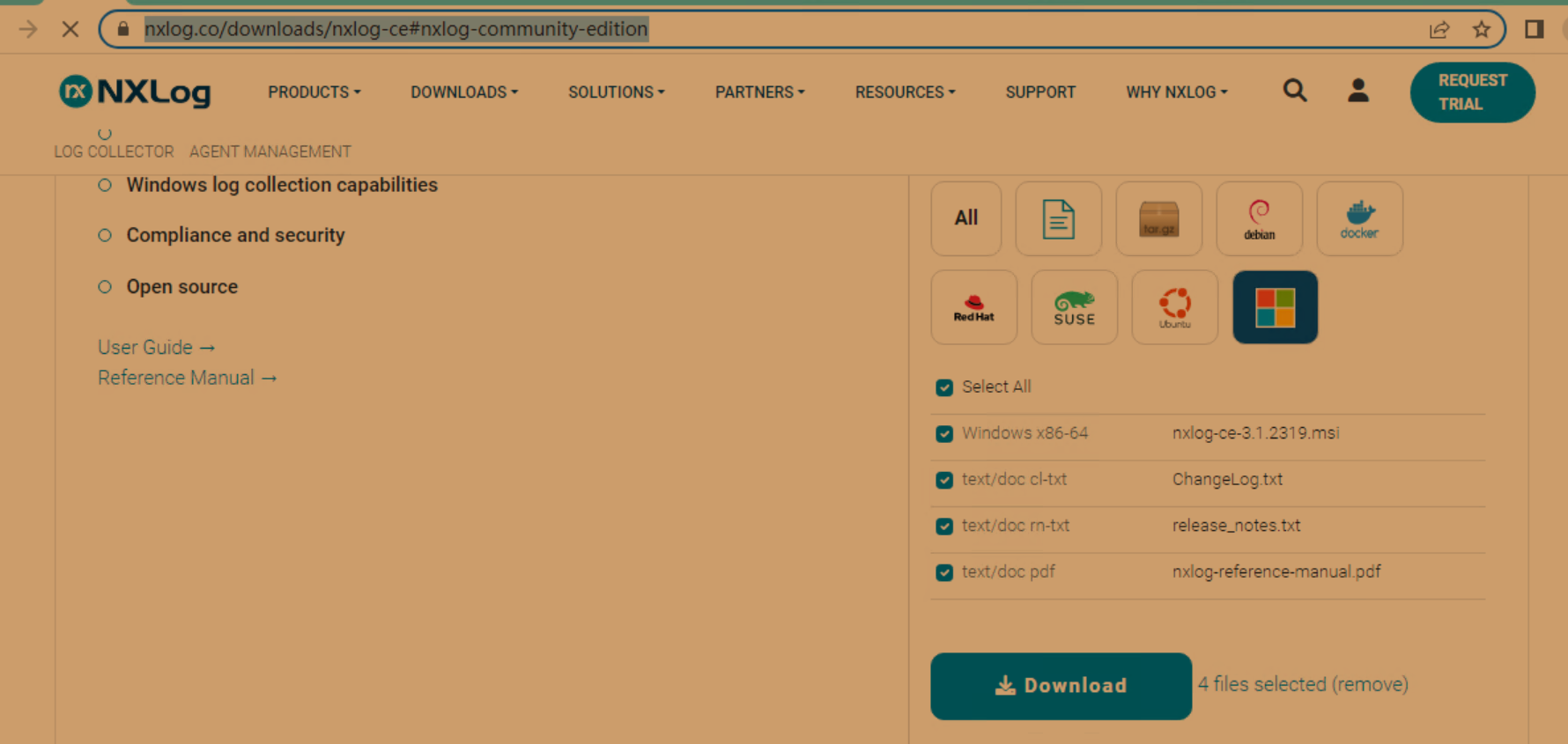1568x744 pixels.
Task: Click 'Compliance and security' bullet text
Action: point(235,235)
